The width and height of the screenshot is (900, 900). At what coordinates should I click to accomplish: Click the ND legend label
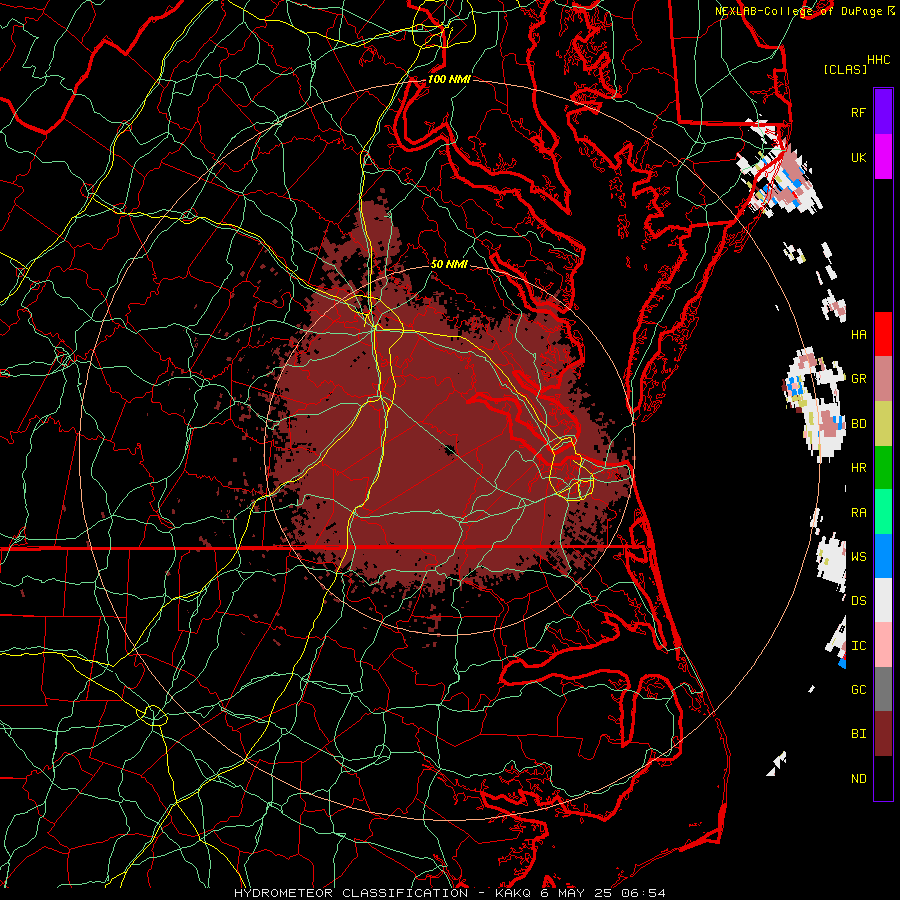(858, 779)
